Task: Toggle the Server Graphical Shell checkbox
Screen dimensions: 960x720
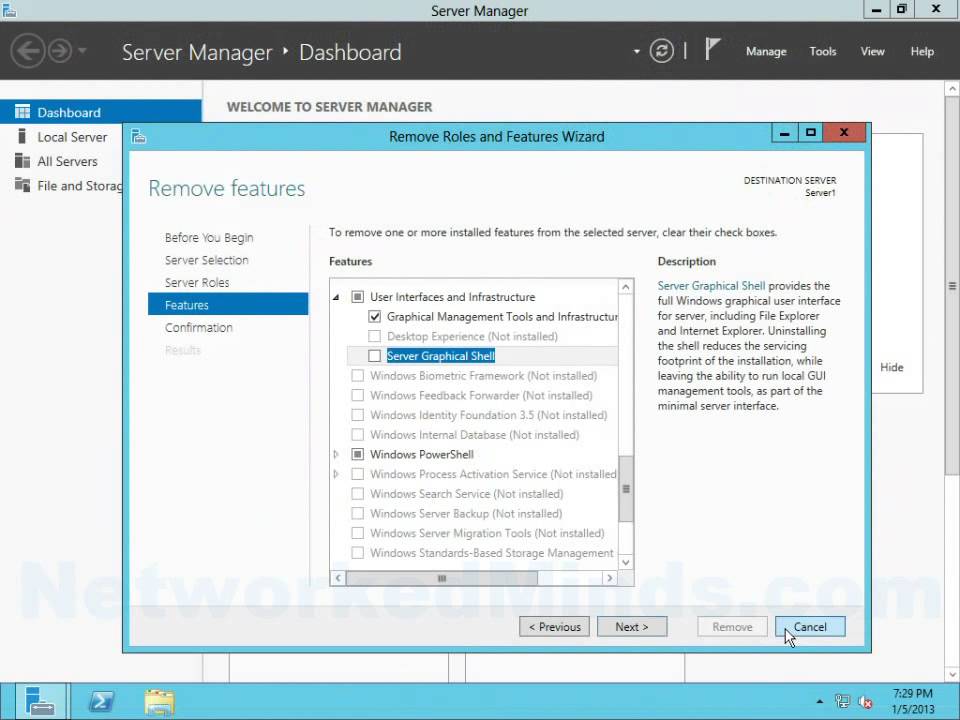Action: tap(375, 356)
